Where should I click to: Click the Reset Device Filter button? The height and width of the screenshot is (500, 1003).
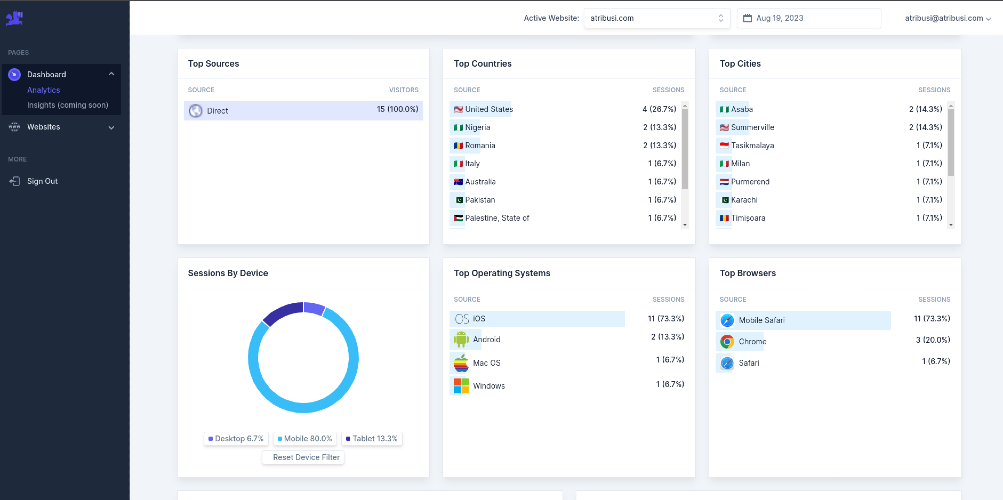coord(303,457)
